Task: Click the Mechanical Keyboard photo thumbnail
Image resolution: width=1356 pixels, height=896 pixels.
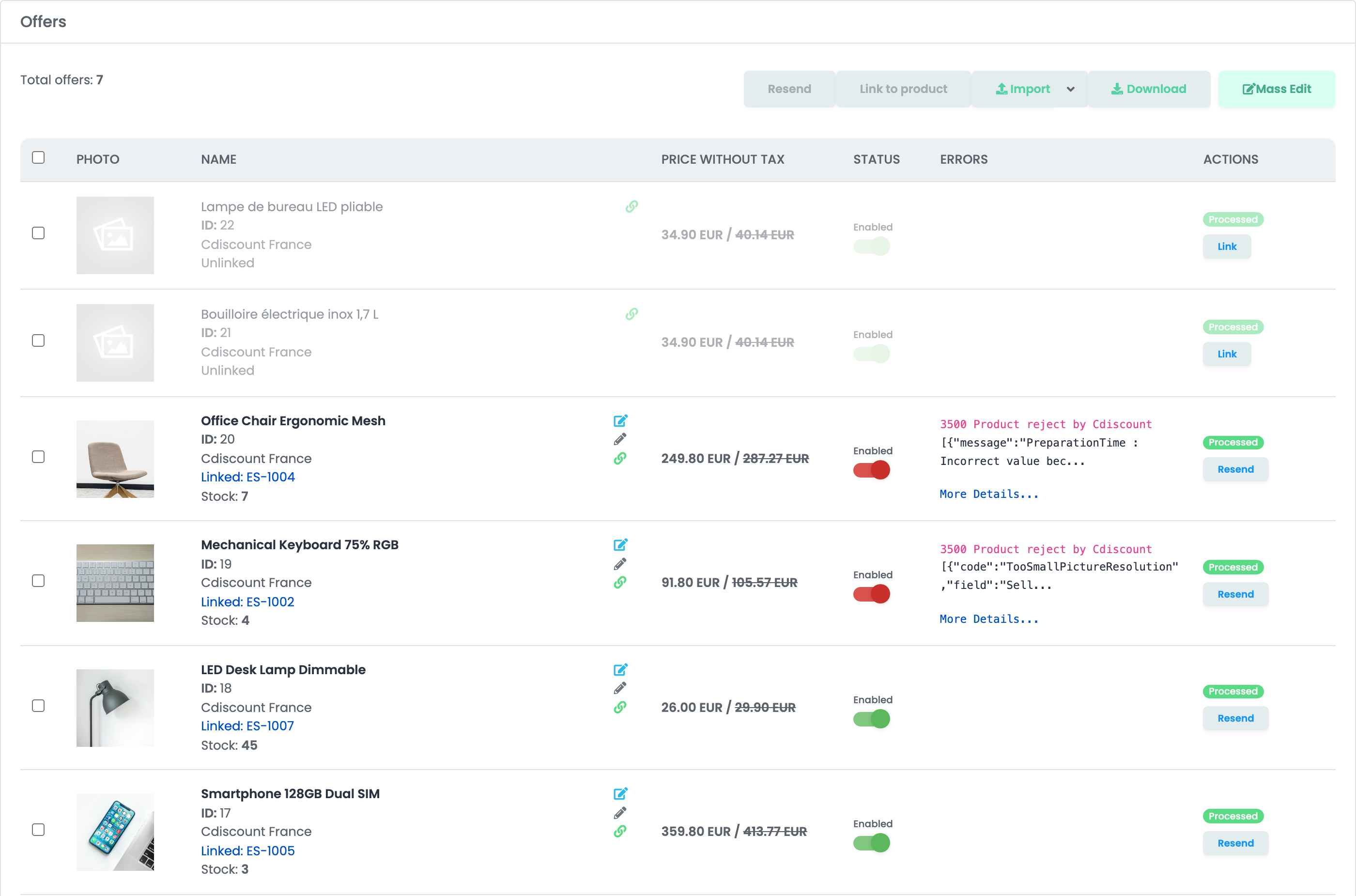Action: [x=115, y=583]
